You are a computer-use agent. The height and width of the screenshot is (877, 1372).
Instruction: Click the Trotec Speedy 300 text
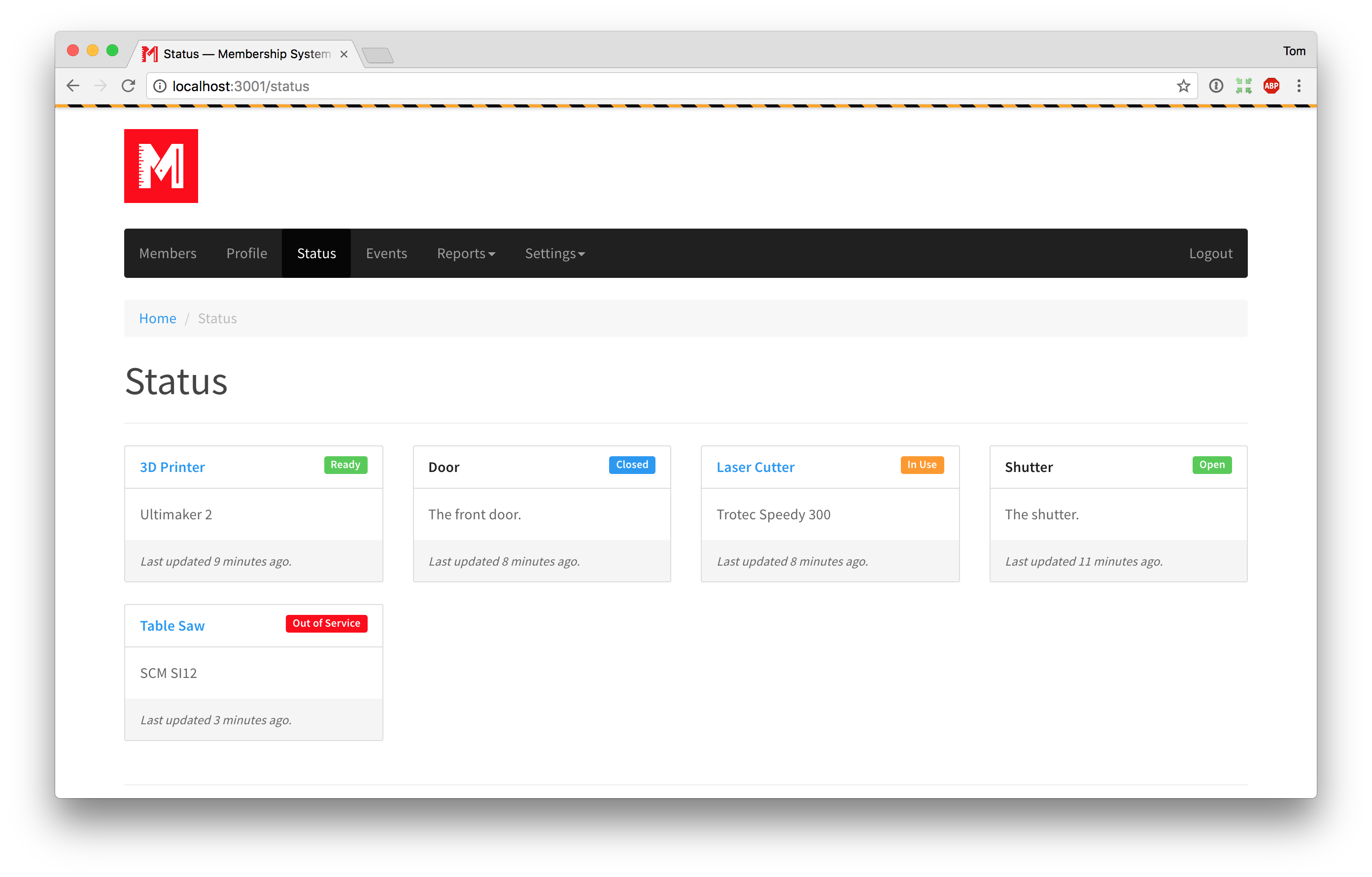tap(773, 514)
